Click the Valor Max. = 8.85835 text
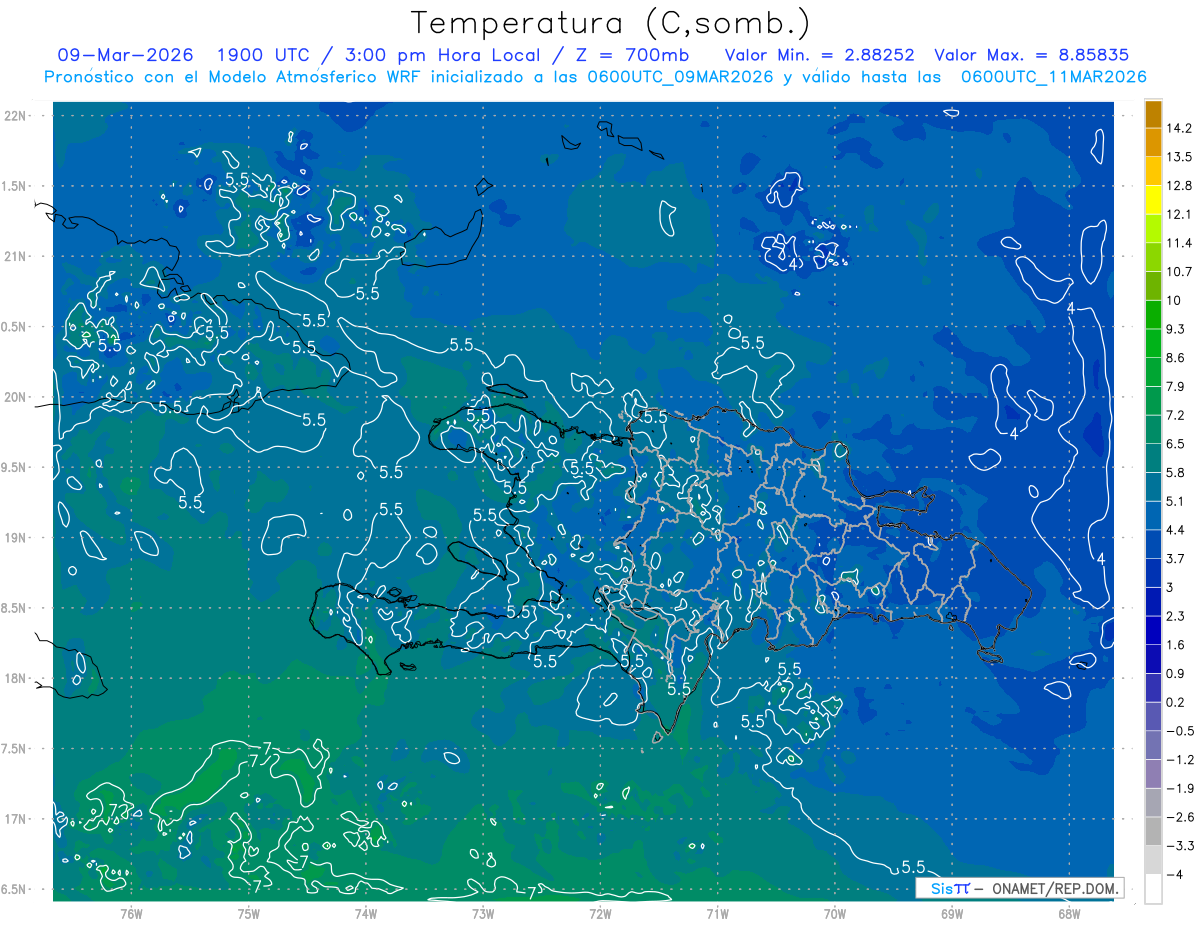The height and width of the screenshot is (927, 1200). point(1031,55)
